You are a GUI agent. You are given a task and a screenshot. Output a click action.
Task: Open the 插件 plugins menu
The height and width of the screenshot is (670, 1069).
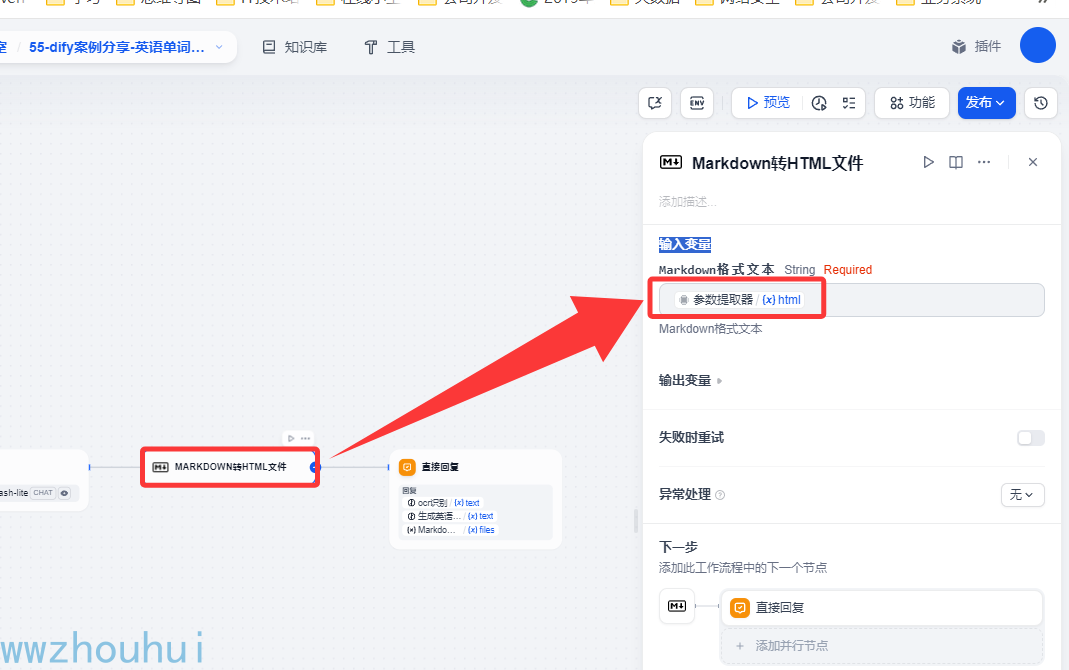[x=976, y=46]
